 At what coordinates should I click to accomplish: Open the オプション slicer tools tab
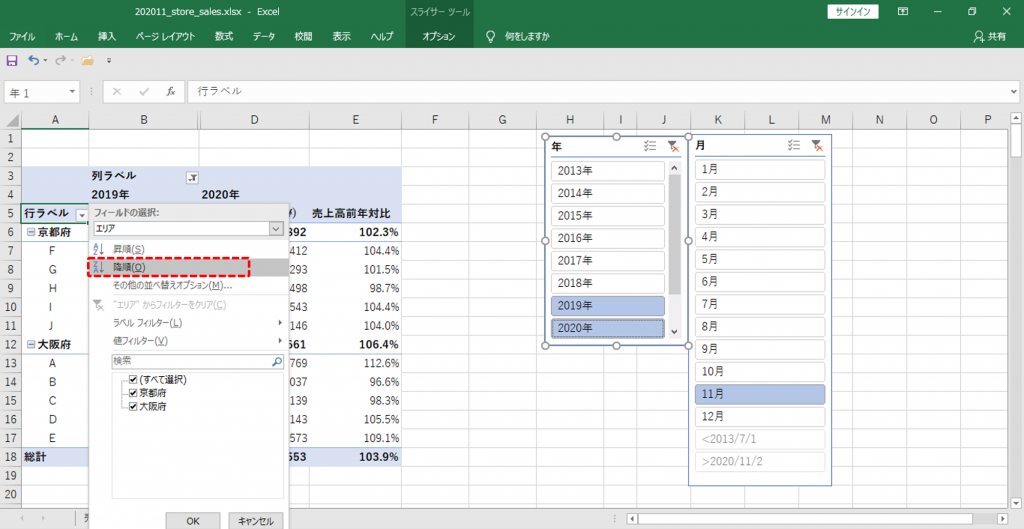438,37
